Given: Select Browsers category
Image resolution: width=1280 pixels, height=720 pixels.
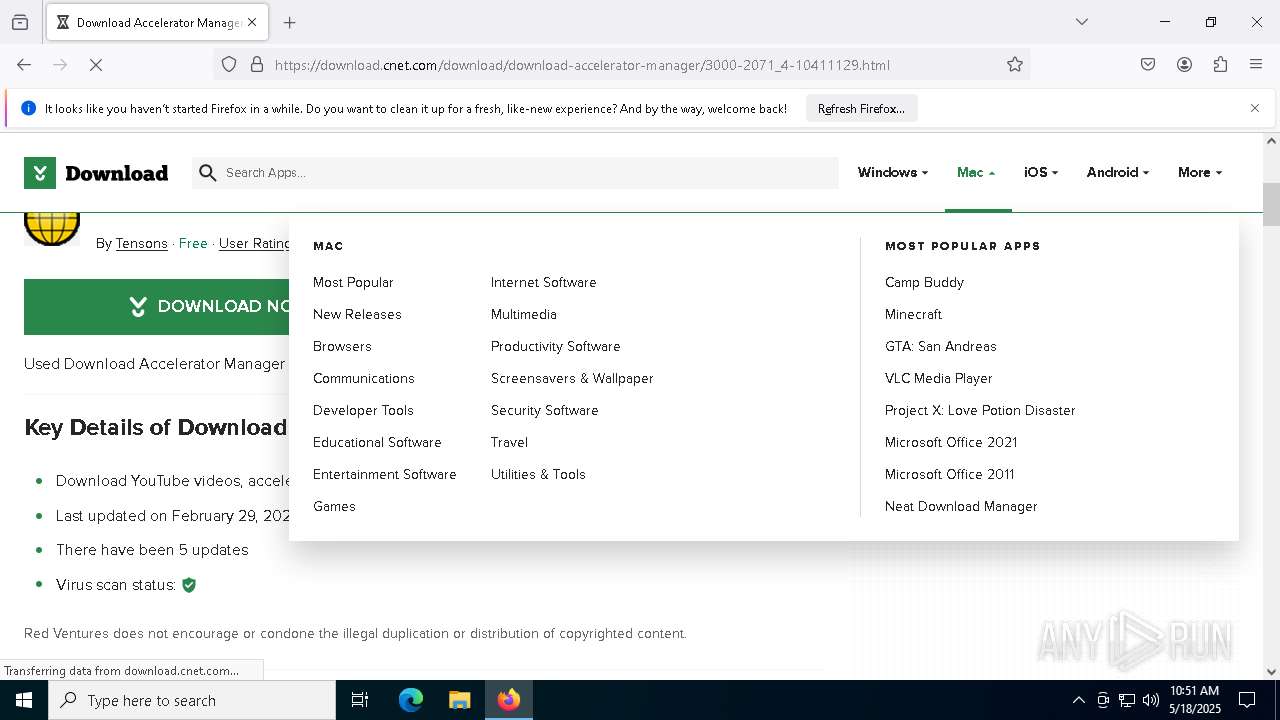Looking at the screenshot, I should point(342,346).
